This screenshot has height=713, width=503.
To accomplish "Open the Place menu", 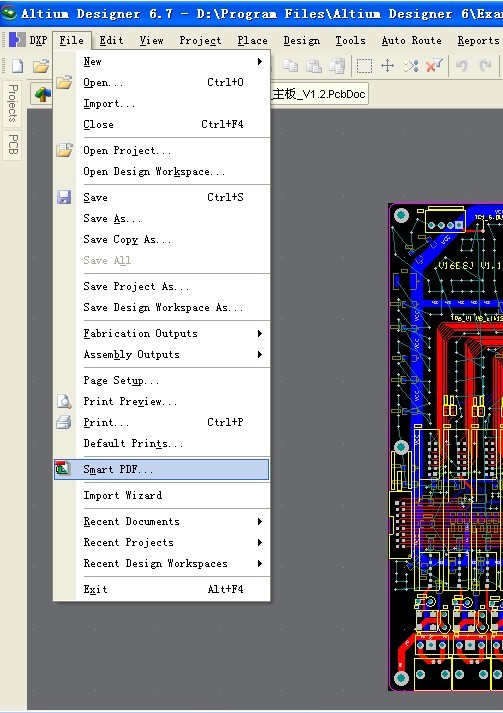I will [x=252, y=40].
